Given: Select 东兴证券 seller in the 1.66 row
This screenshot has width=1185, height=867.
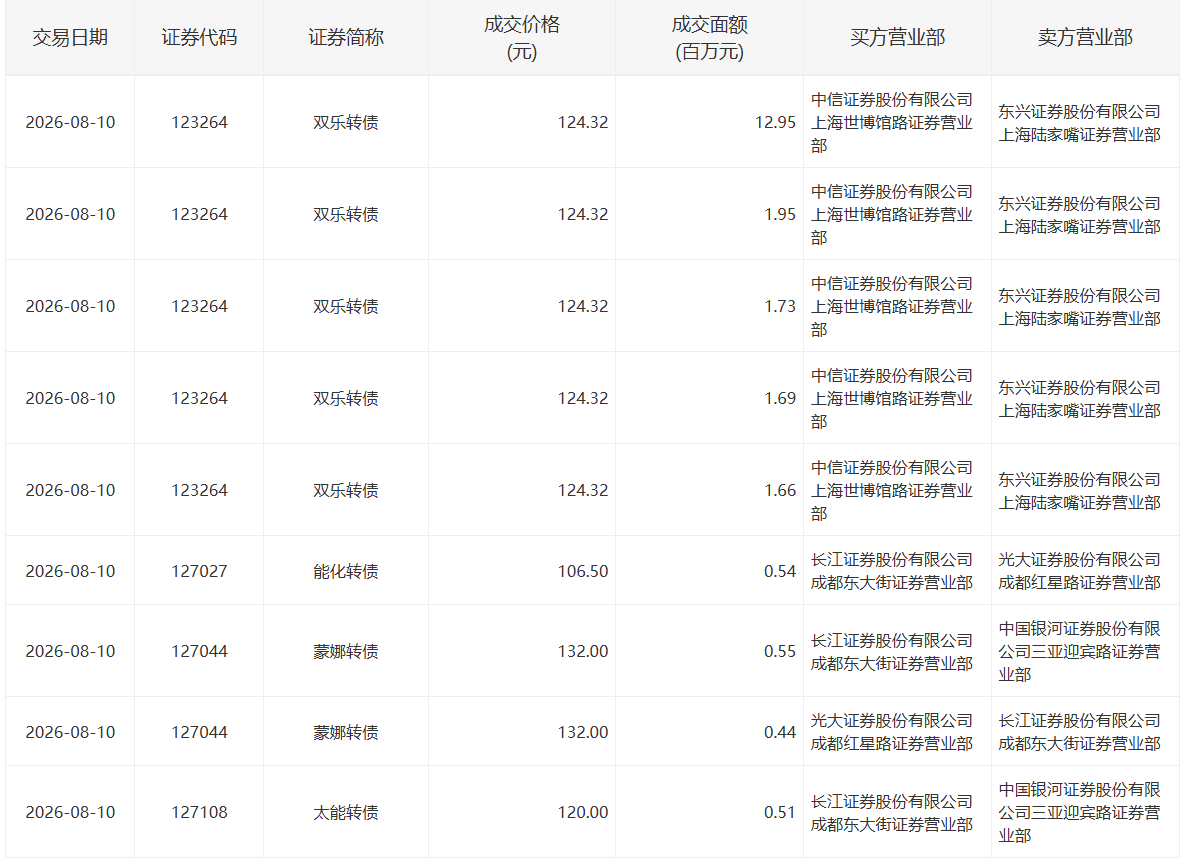Looking at the screenshot, I should click(1079, 491).
